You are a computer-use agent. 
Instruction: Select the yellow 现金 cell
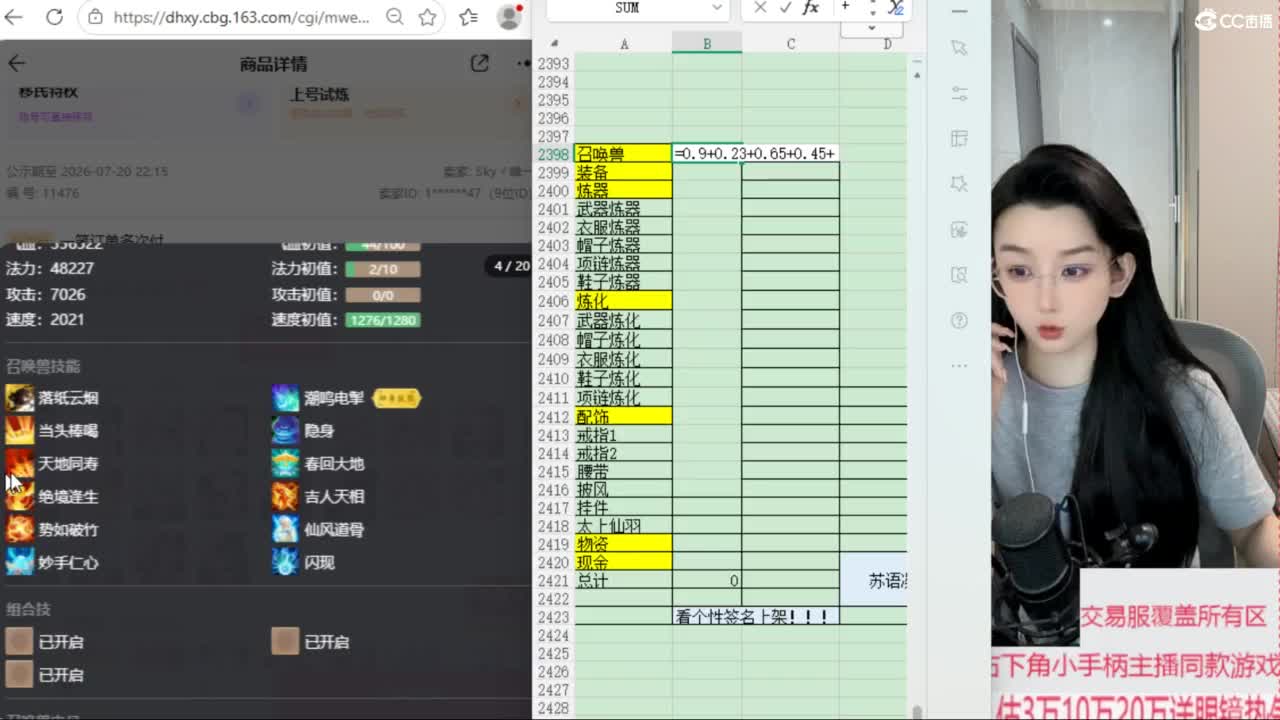[x=623, y=563]
